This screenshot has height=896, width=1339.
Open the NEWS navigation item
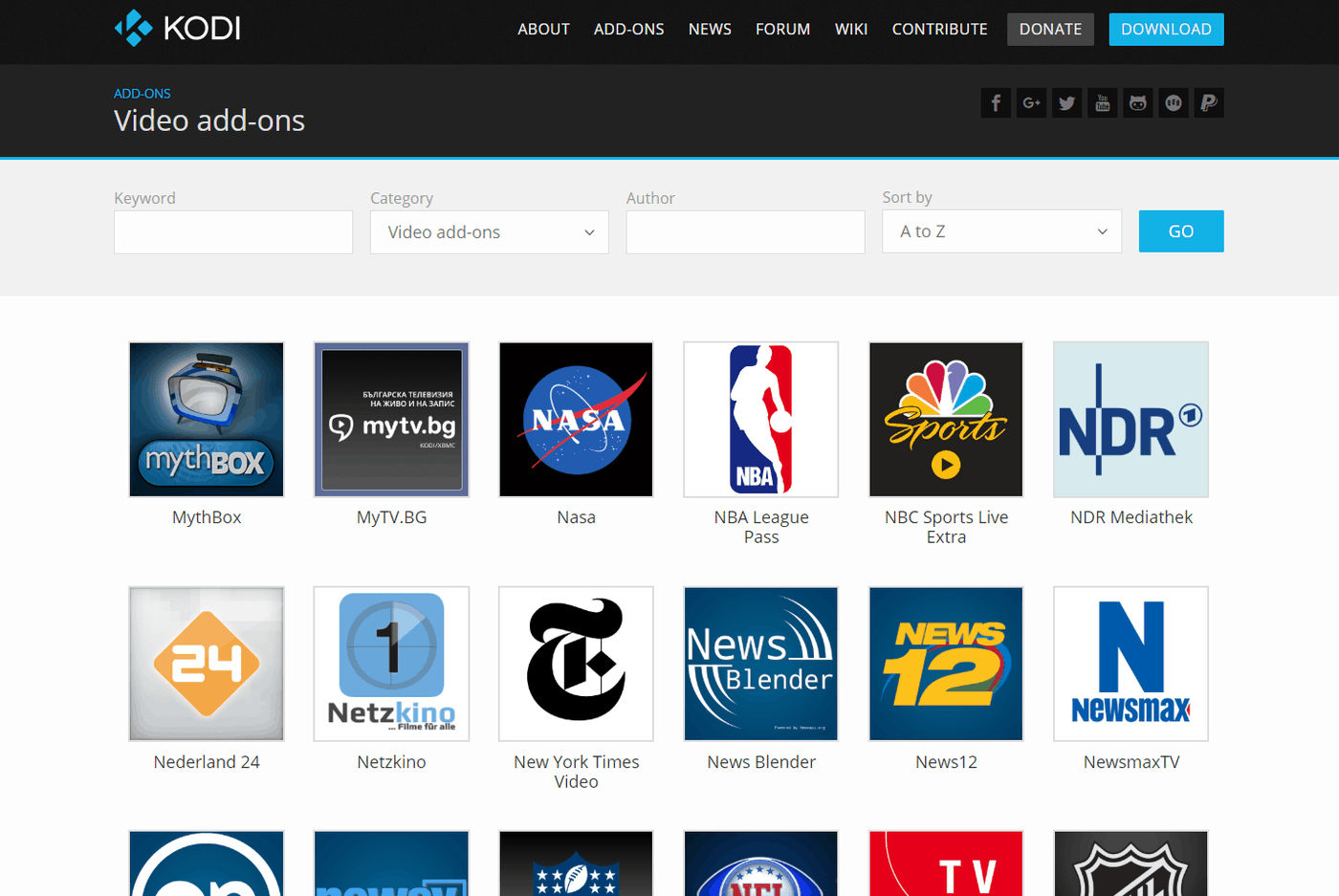coord(710,30)
